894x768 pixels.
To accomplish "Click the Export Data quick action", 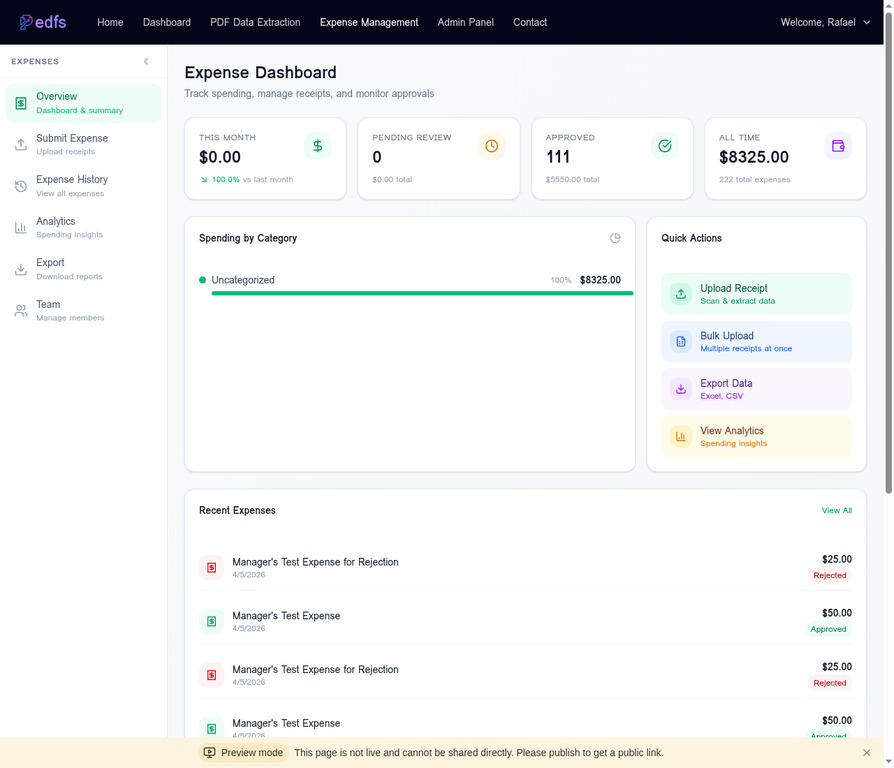I will pyautogui.click(x=757, y=389).
